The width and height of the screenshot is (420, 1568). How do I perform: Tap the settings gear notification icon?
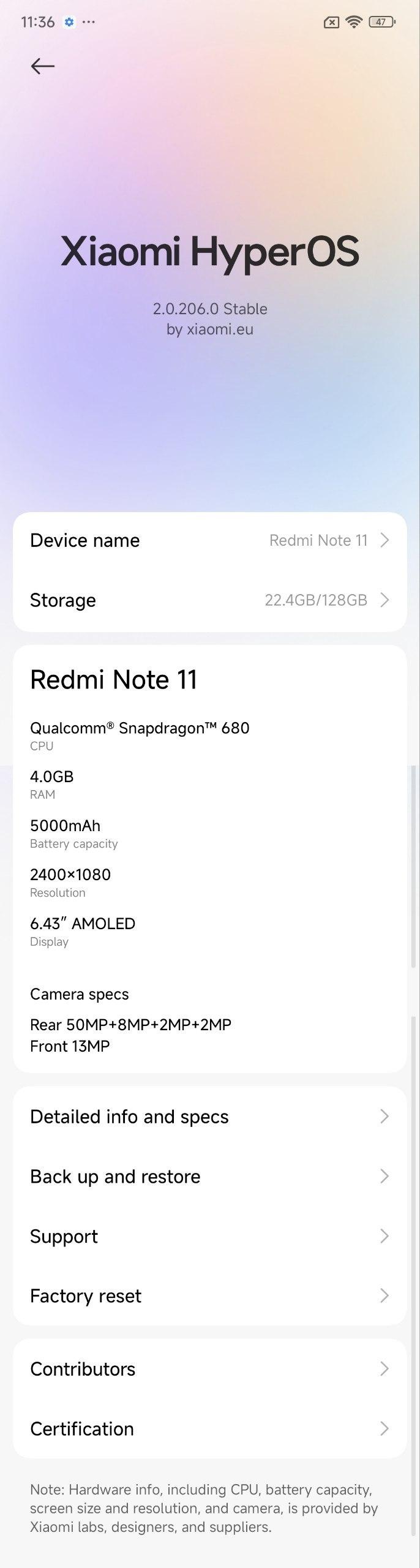(x=69, y=22)
